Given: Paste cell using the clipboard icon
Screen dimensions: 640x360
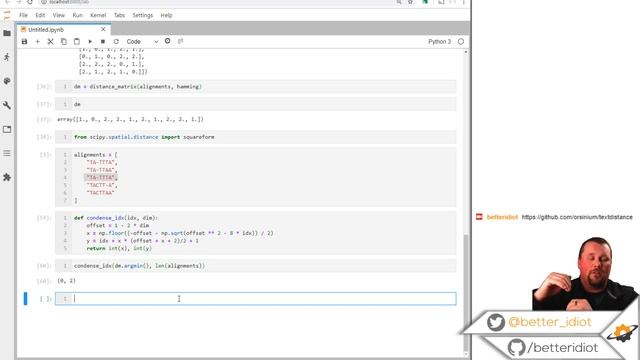Looking at the screenshot, I should (x=77, y=42).
